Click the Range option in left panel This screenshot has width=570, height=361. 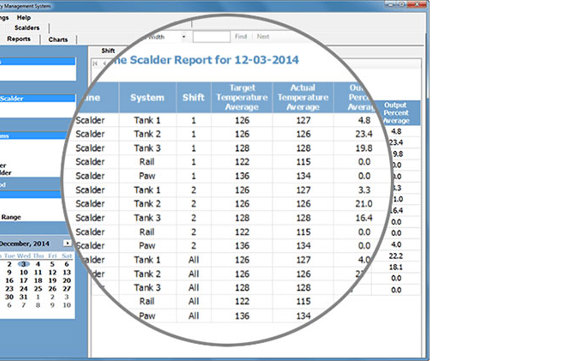[x=11, y=217]
